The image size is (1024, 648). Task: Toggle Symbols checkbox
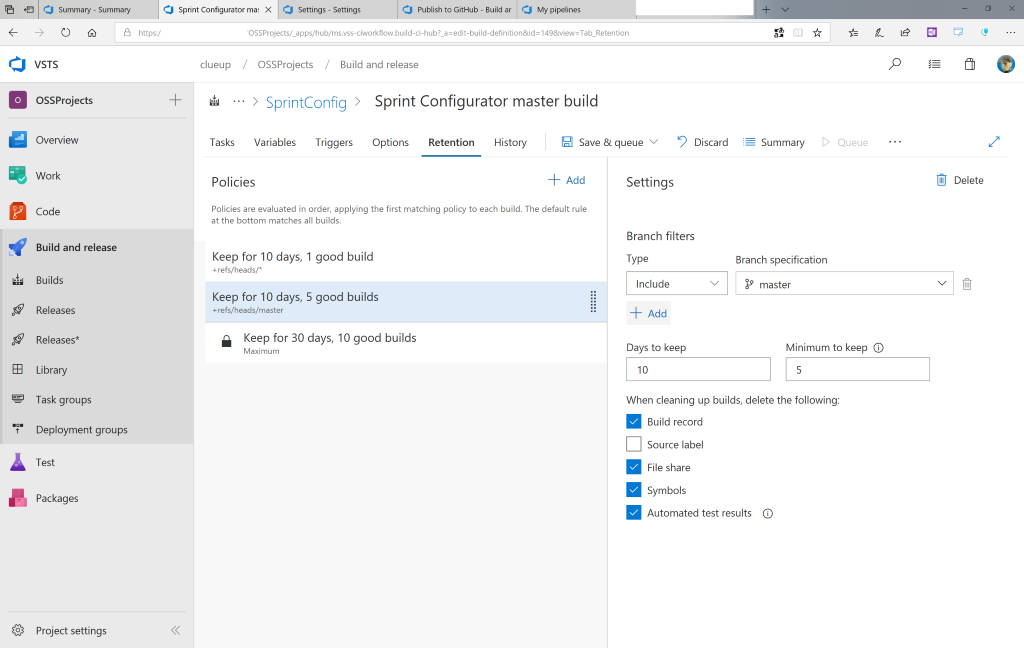pyautogui.click(x=633, y=490)
